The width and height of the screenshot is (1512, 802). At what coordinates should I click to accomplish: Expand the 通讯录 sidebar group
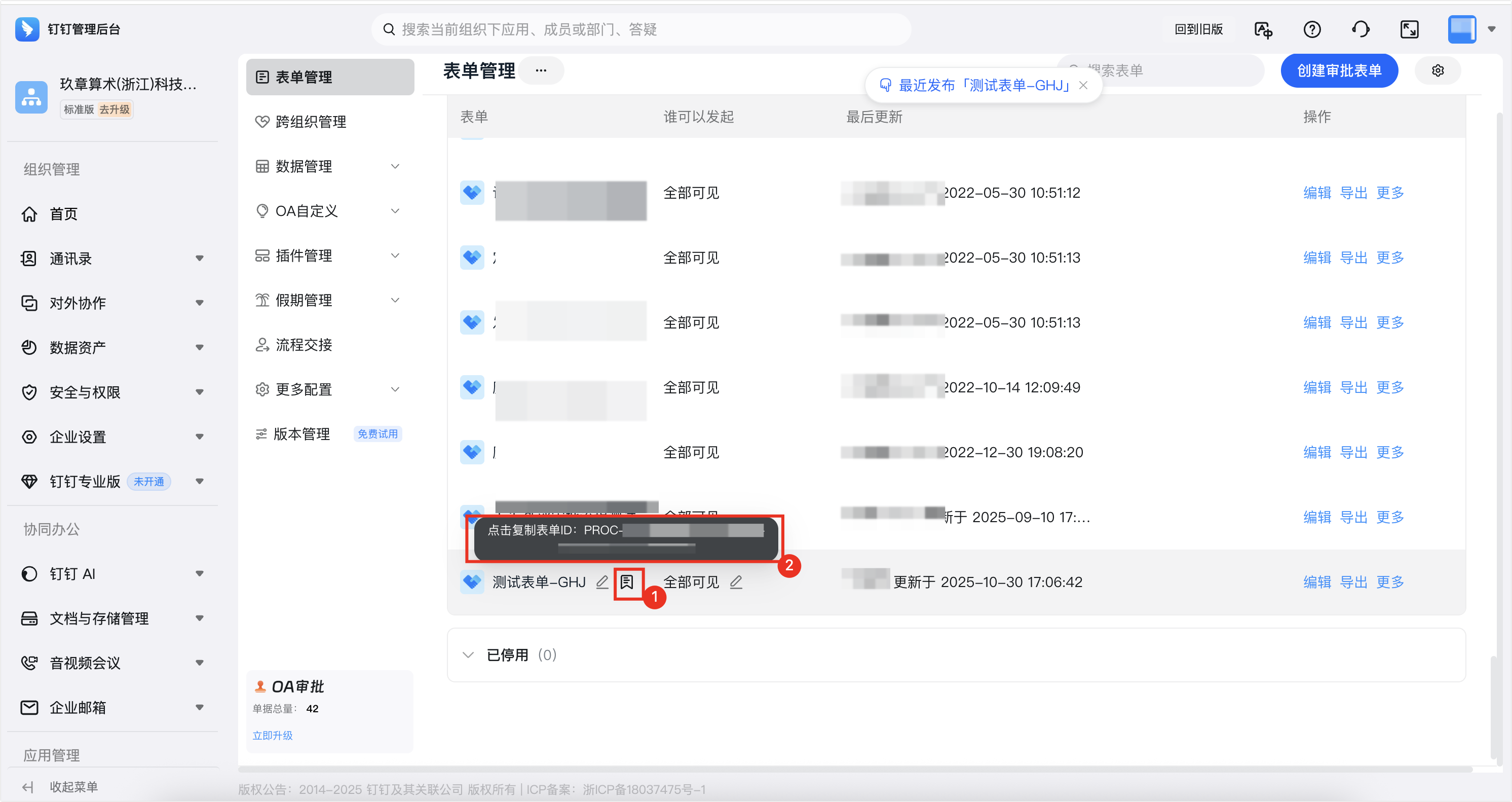200,259
